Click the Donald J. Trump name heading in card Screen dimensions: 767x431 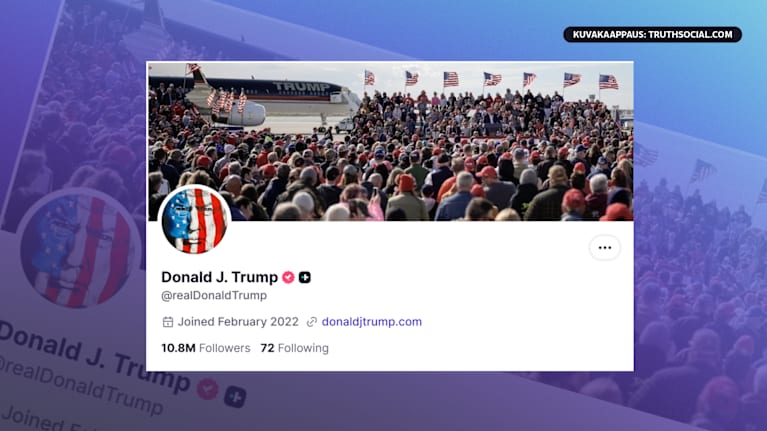coord(220,277)
